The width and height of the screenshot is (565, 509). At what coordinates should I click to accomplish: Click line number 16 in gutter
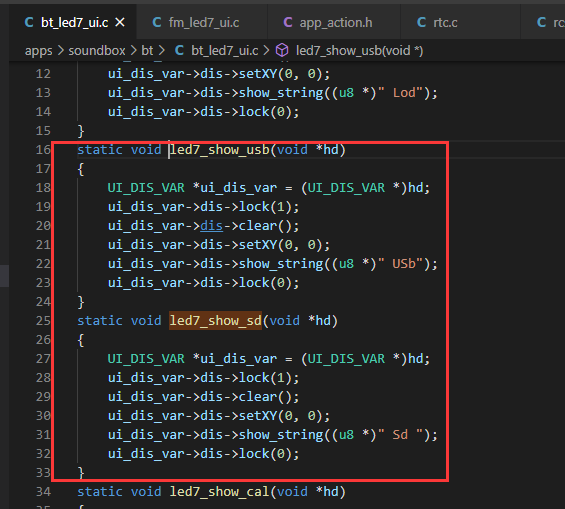[x=43, y=149]
